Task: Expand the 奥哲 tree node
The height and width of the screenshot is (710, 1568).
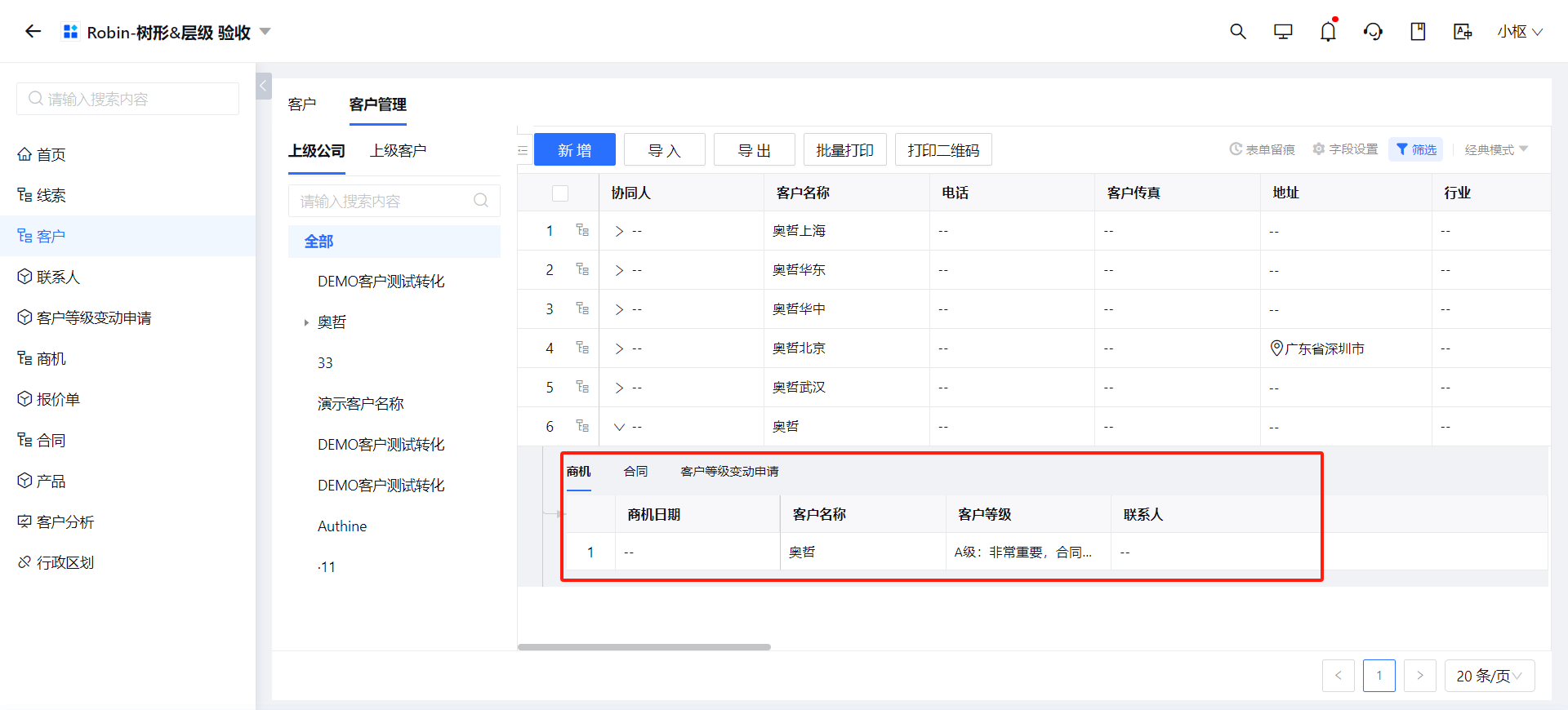Action: pos(306,322)
